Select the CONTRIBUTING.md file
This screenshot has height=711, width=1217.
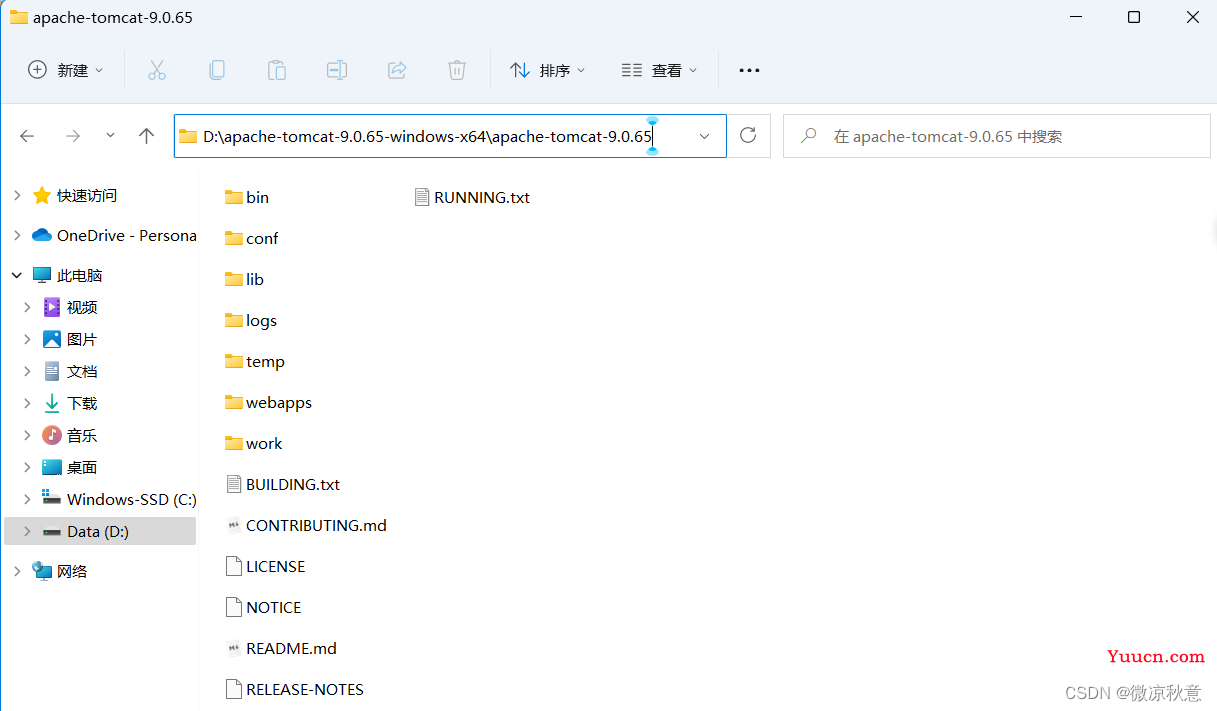pyautogui.click(x=306, y=525)
